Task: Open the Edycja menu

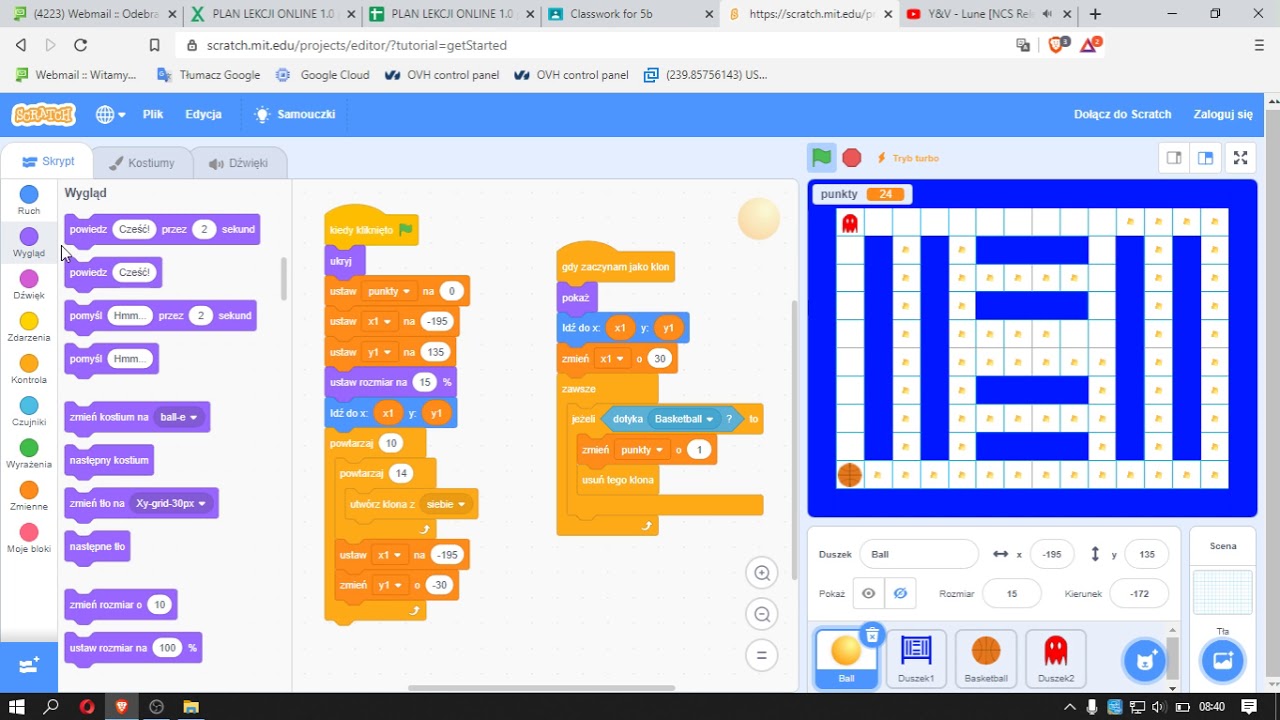Action: [203, 114]
